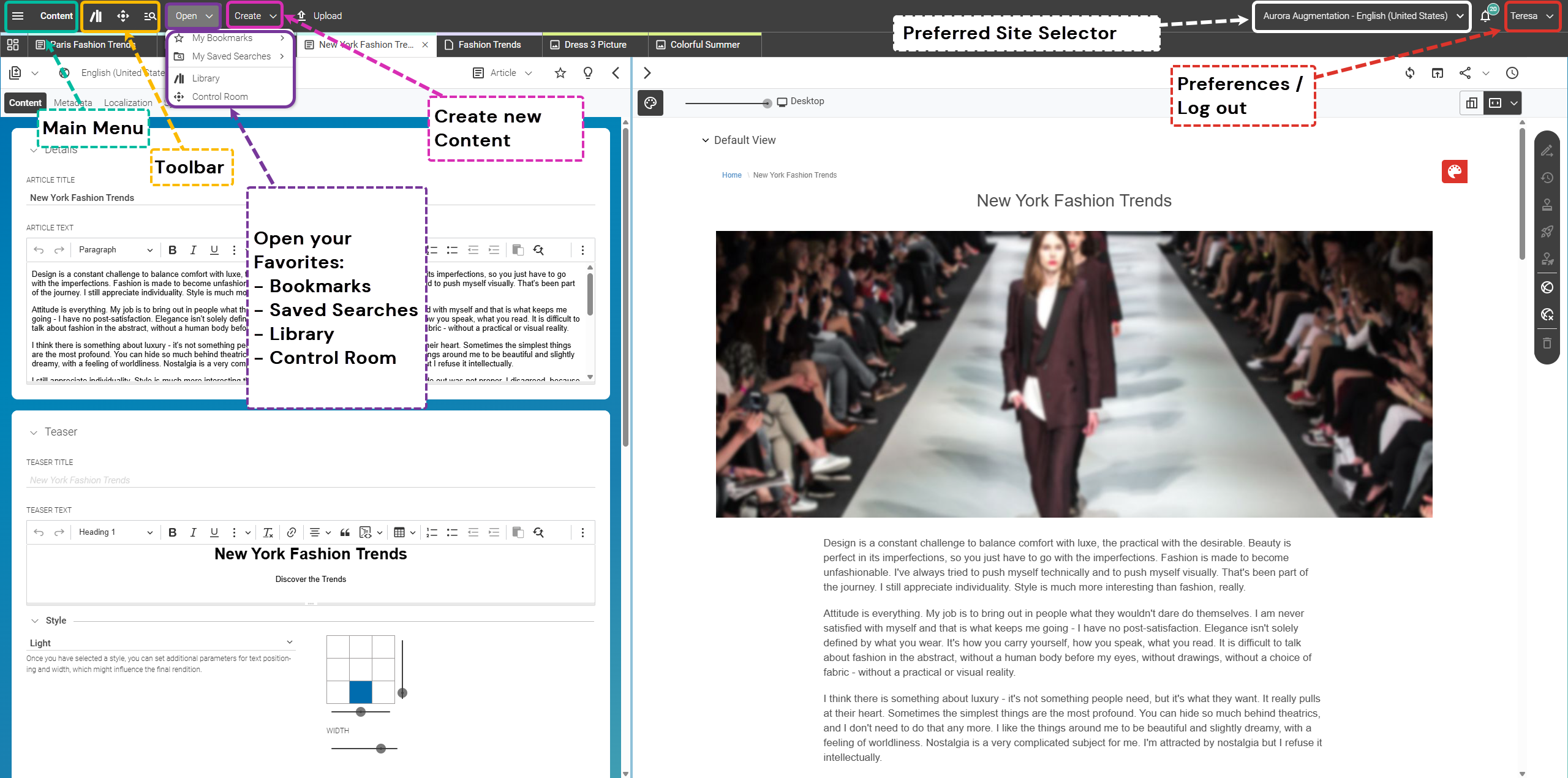
Task: Select Control Room from Open menu
Action: click(x=220, y=97)
